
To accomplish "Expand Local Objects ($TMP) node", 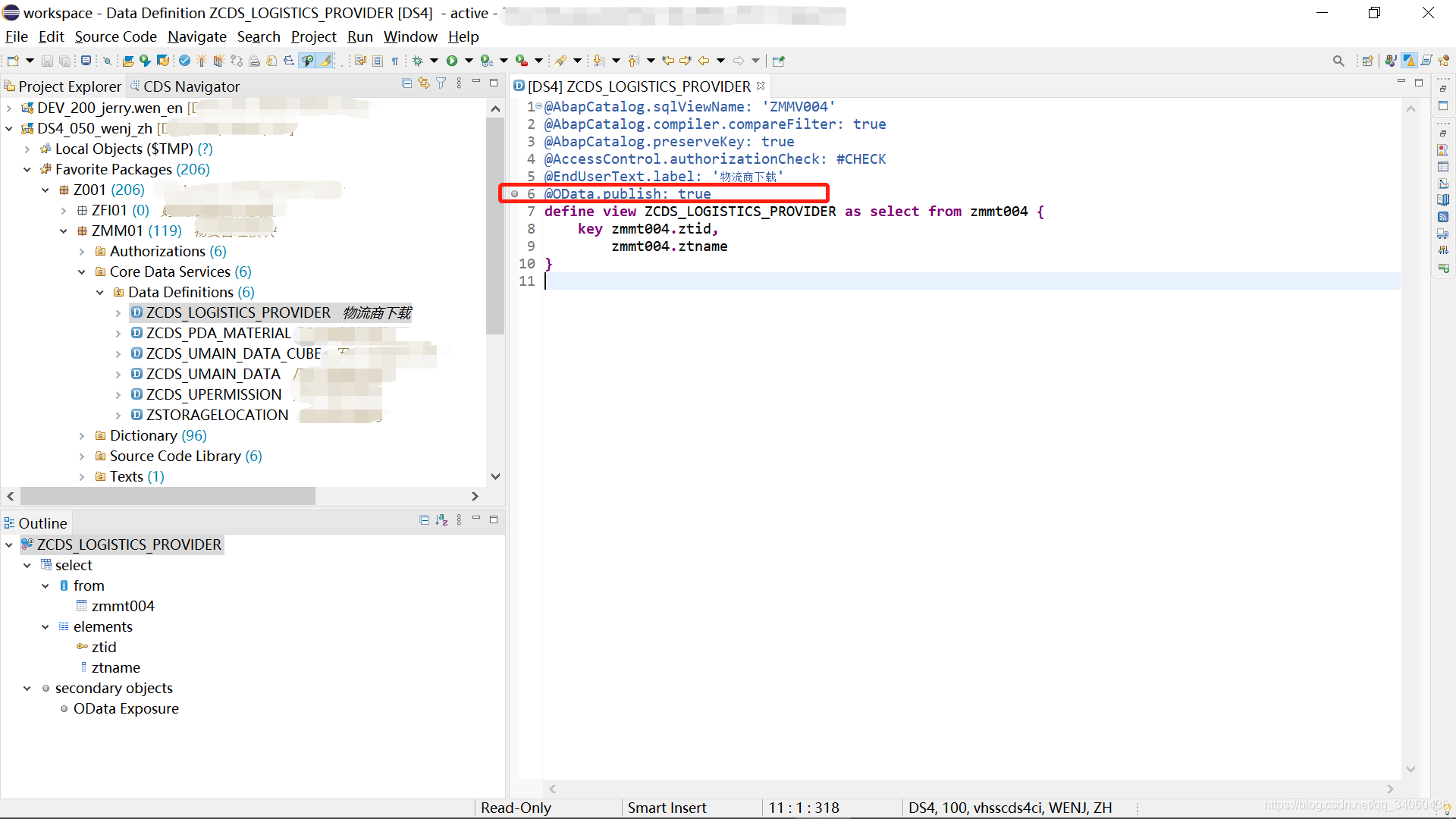I will point(27,149).
